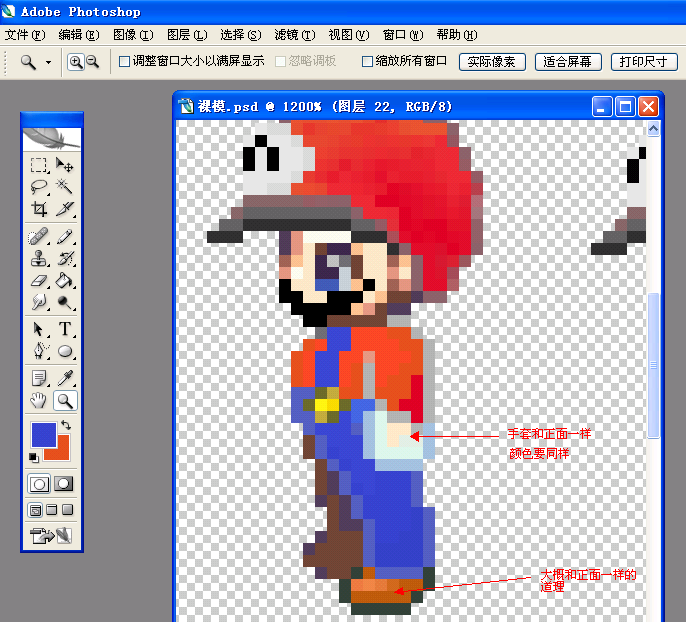
Task: Reset to default black and white colors
Action: pos(34,458)
